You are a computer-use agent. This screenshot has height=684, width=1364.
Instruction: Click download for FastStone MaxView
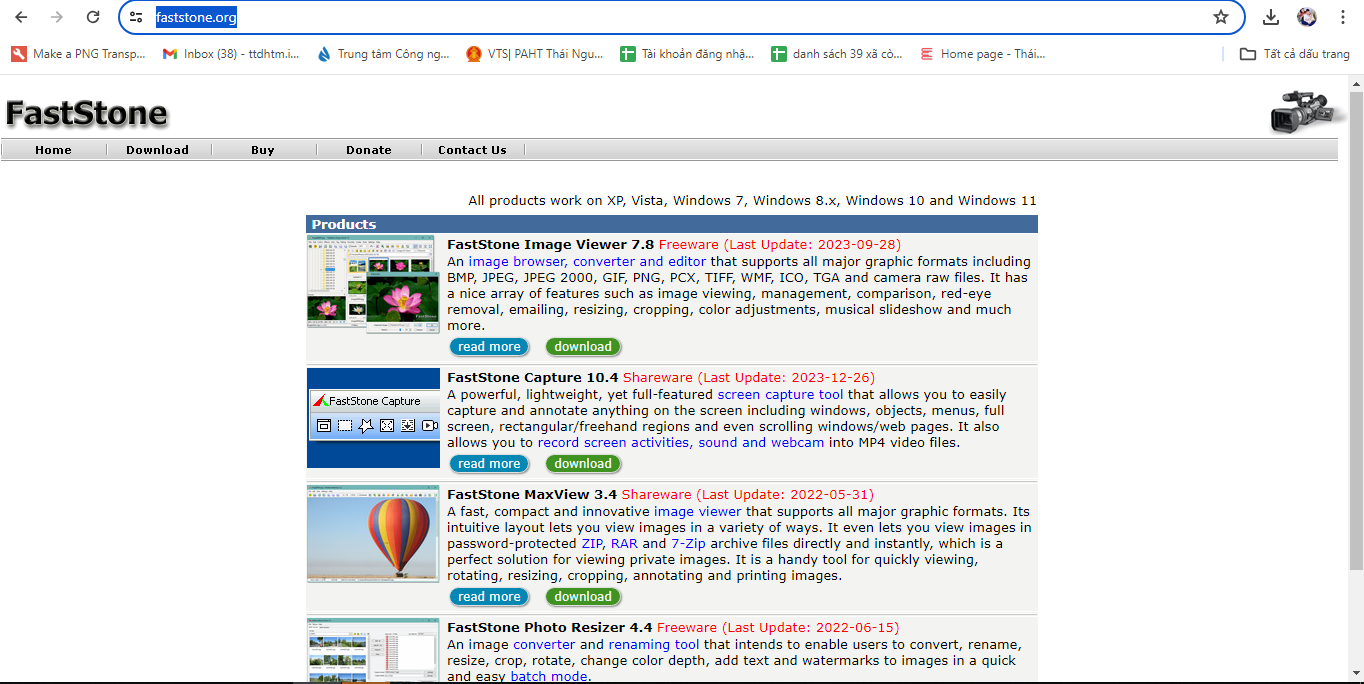click(x=583, y=597)
